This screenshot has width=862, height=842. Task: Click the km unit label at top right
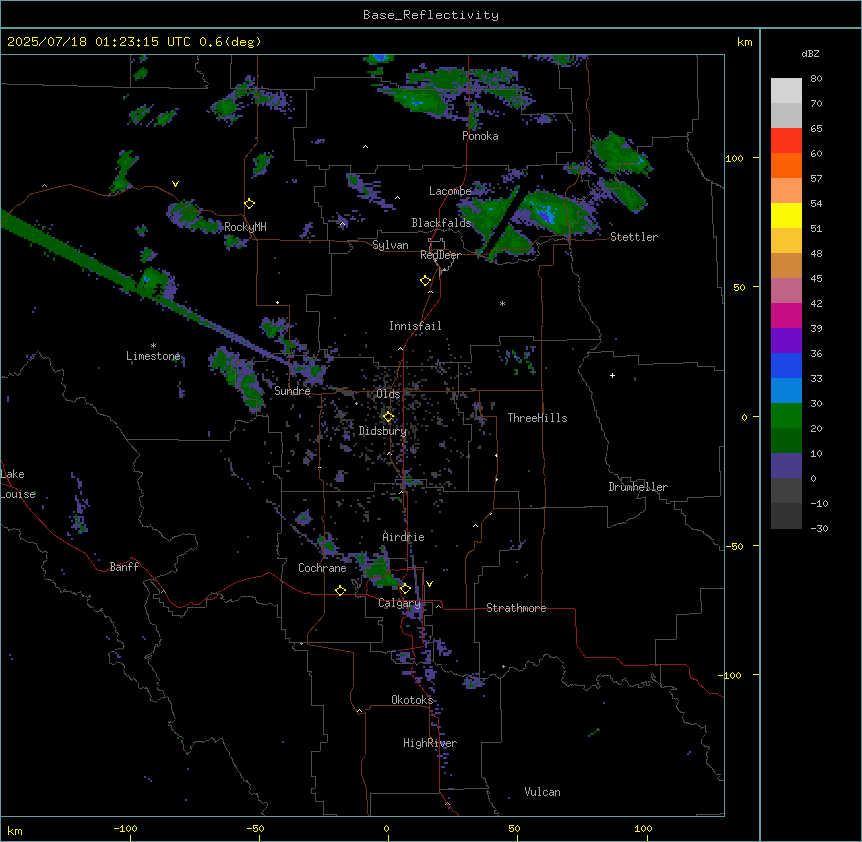point(744,42)
